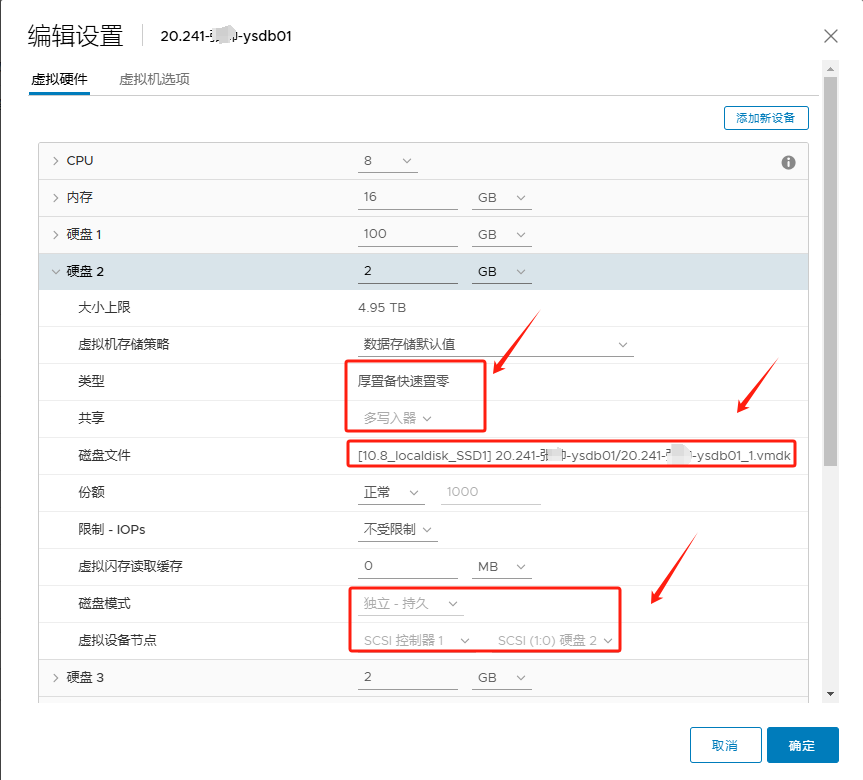Click the 磁盘模式 label

point(105,604)
